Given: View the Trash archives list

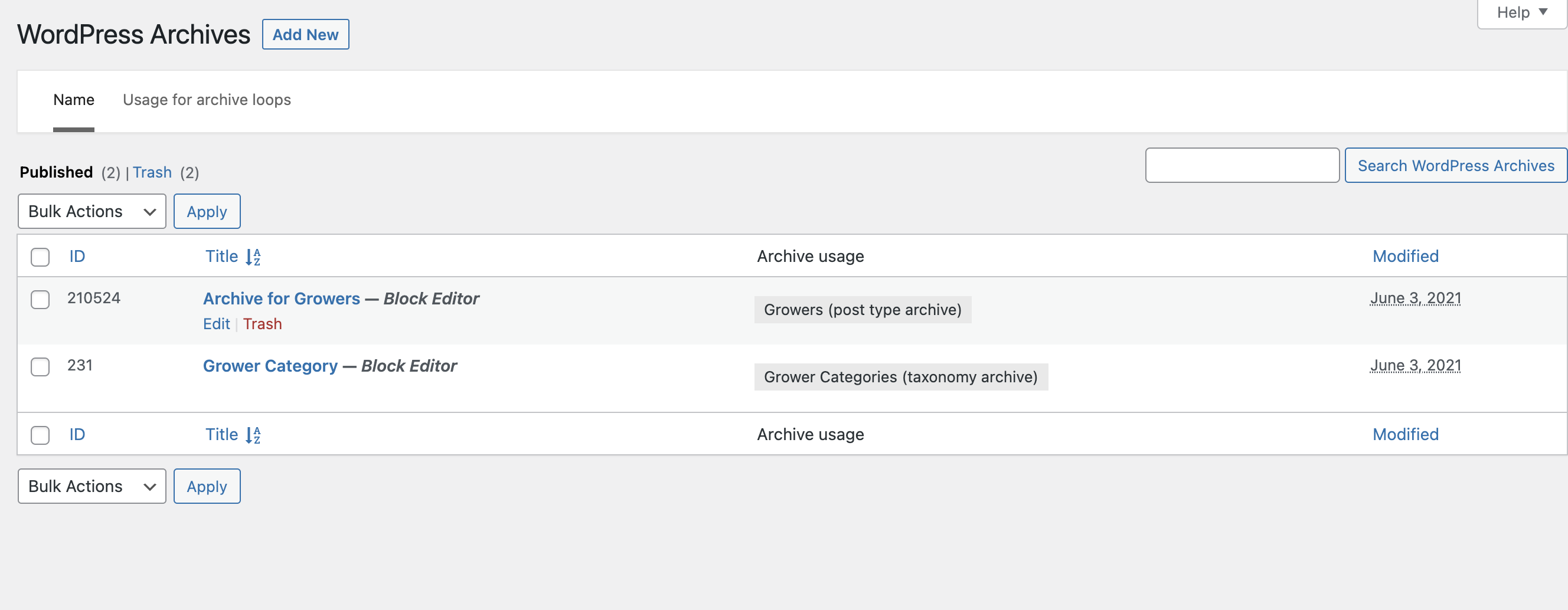Looking at the screenshot, I should click(x=152, y=173).
